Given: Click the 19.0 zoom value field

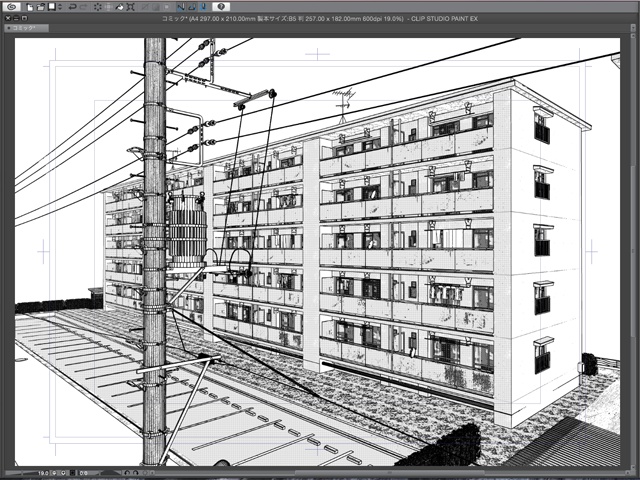Looking at the screenshot, I should (x=44, y=473).
